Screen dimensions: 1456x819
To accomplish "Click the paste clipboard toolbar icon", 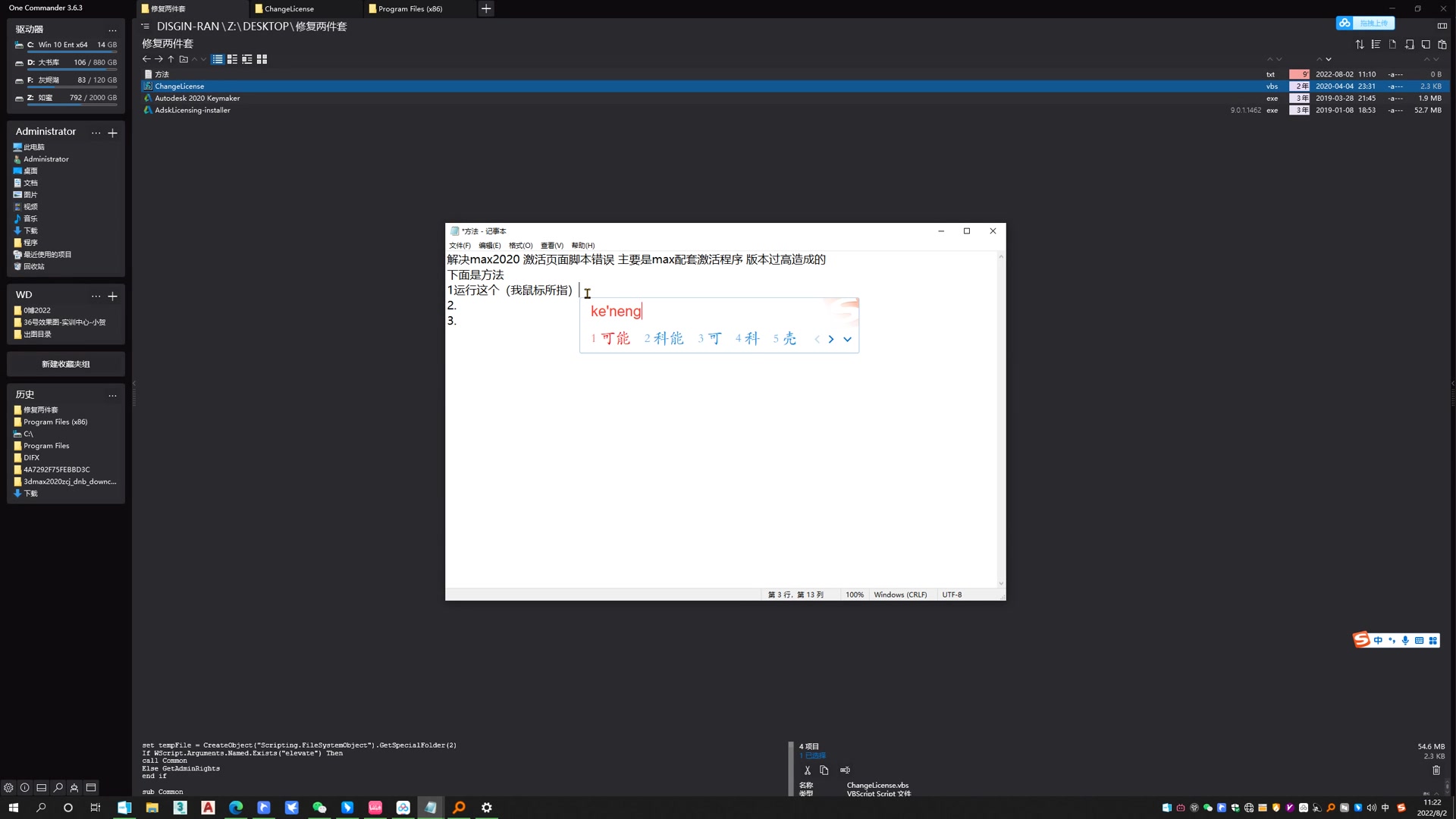I will (x=1442, y=45).
